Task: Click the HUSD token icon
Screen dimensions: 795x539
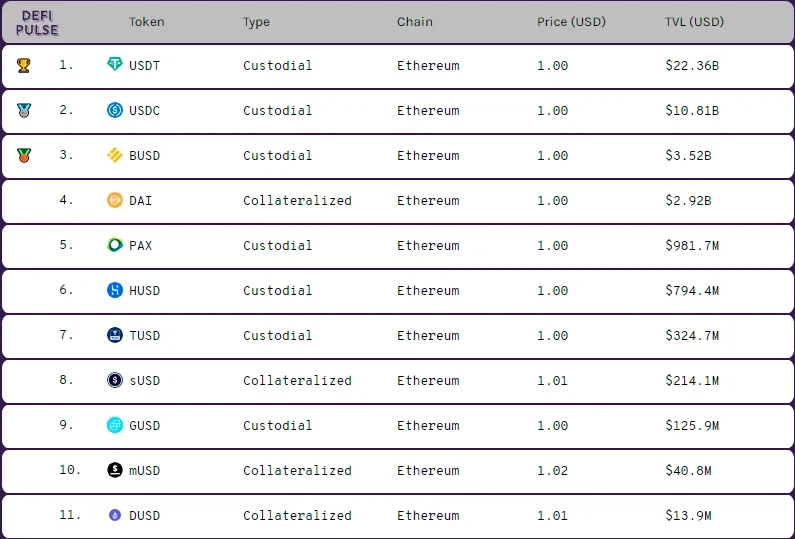Action: [x=115, y=290]
